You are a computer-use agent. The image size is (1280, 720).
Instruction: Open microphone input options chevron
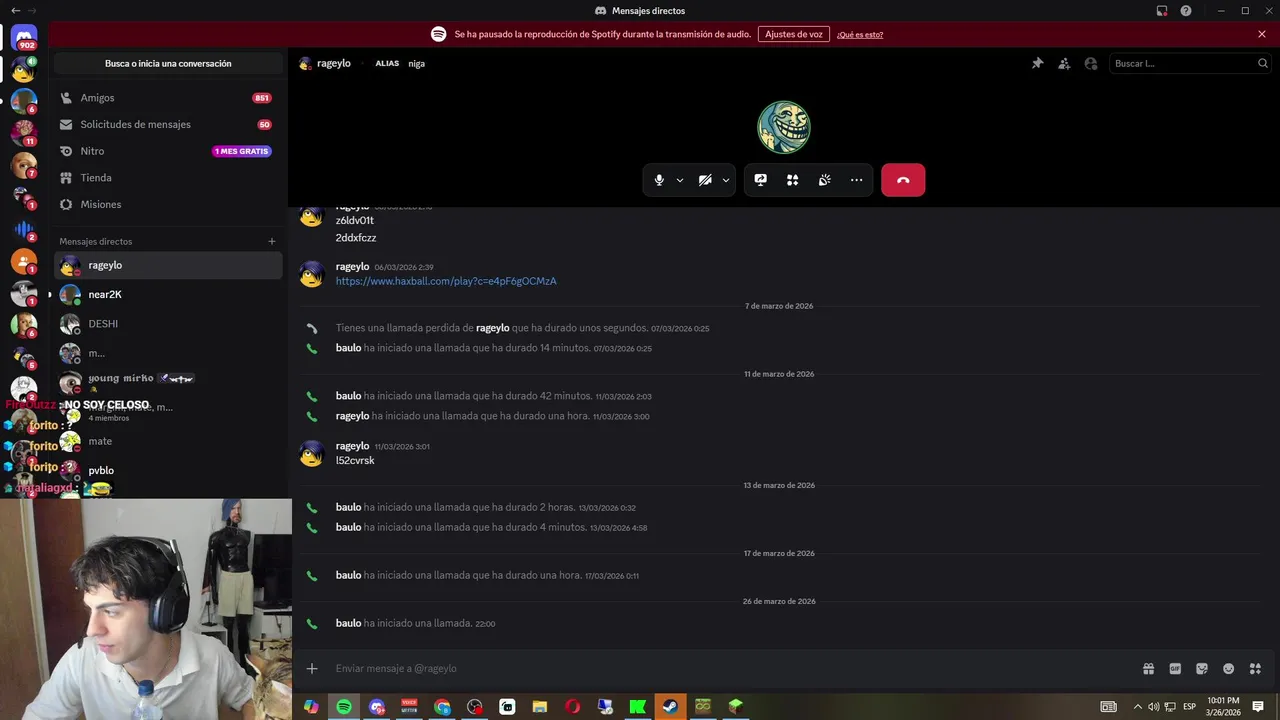tap(680, 180)
